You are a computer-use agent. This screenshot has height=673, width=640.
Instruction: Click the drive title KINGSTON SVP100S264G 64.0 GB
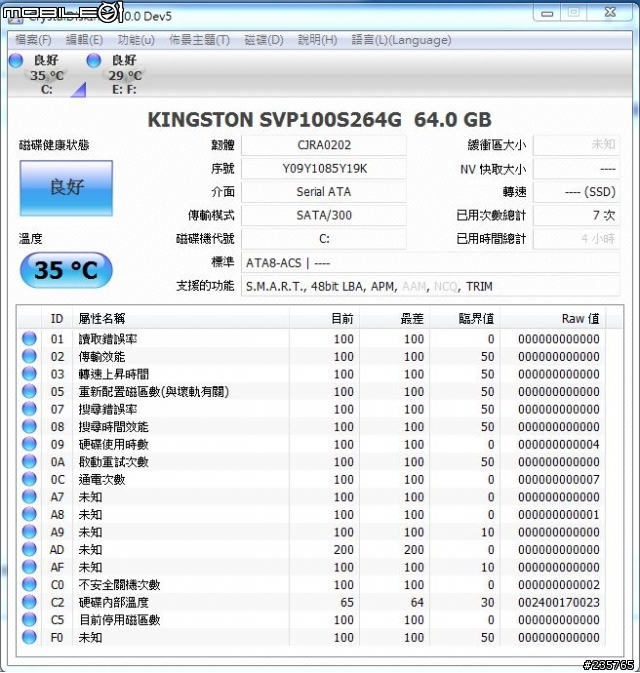[319, 119]
